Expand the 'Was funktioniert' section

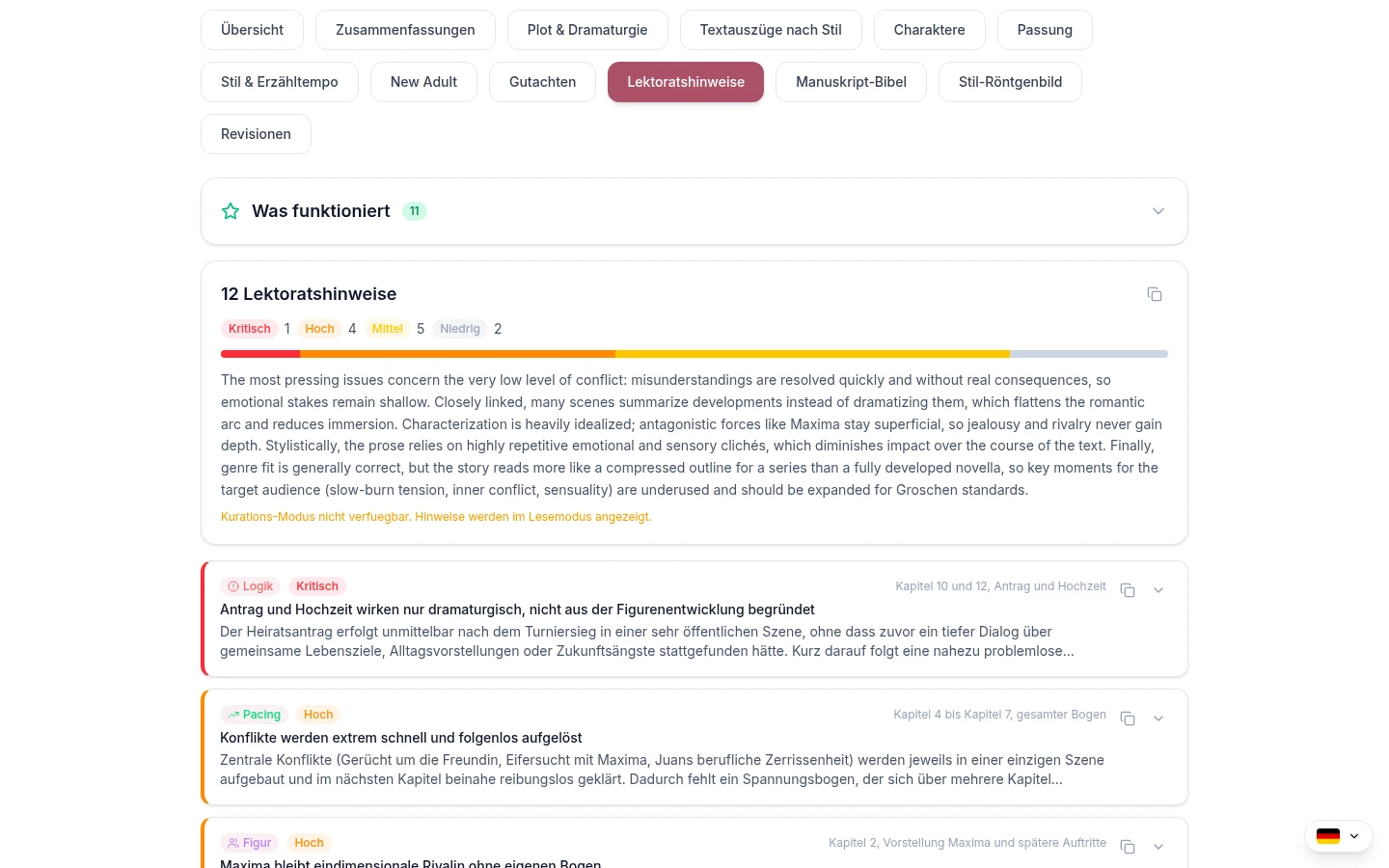(x=1158, y=211)
